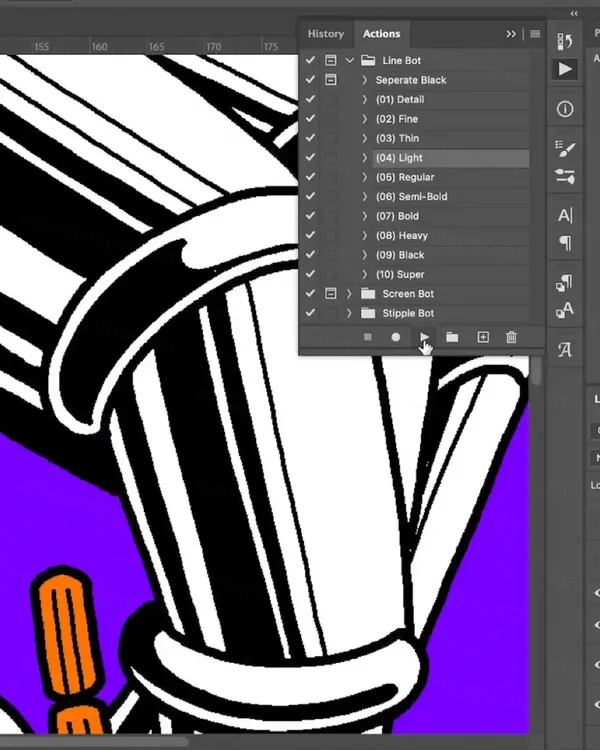Screen dimensions: 600x750
Task: Open the Paragraph panel icon
Action: click(565, 243)
